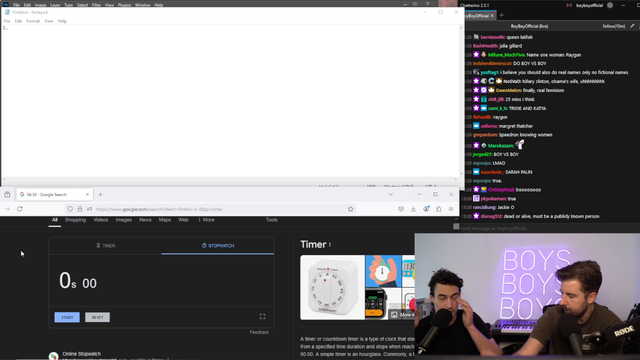Click Notepad vertical scrollbar
This screenshot has height=360, width=640.
coord(462,100)
